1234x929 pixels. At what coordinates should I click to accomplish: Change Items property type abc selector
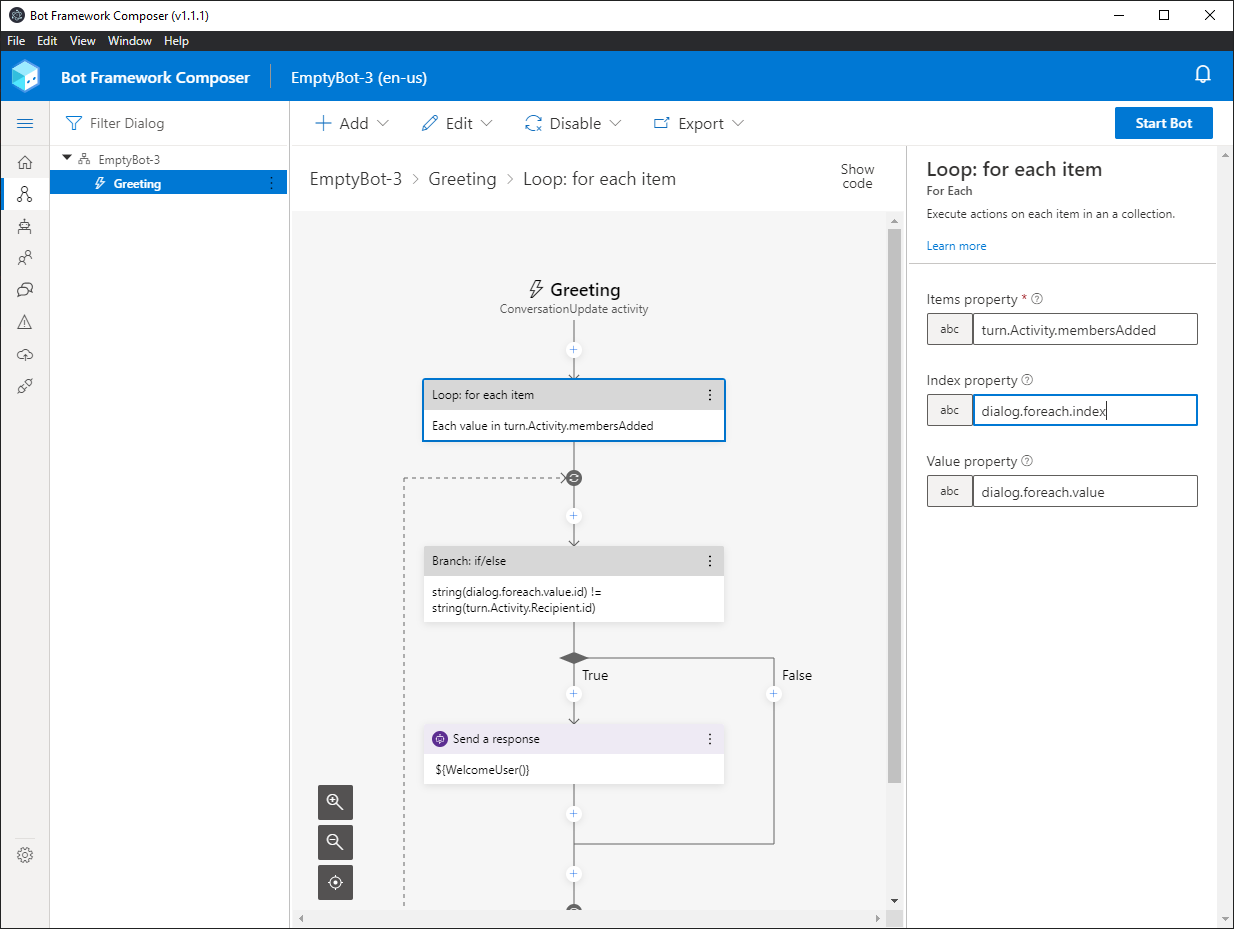coord(950,329)
